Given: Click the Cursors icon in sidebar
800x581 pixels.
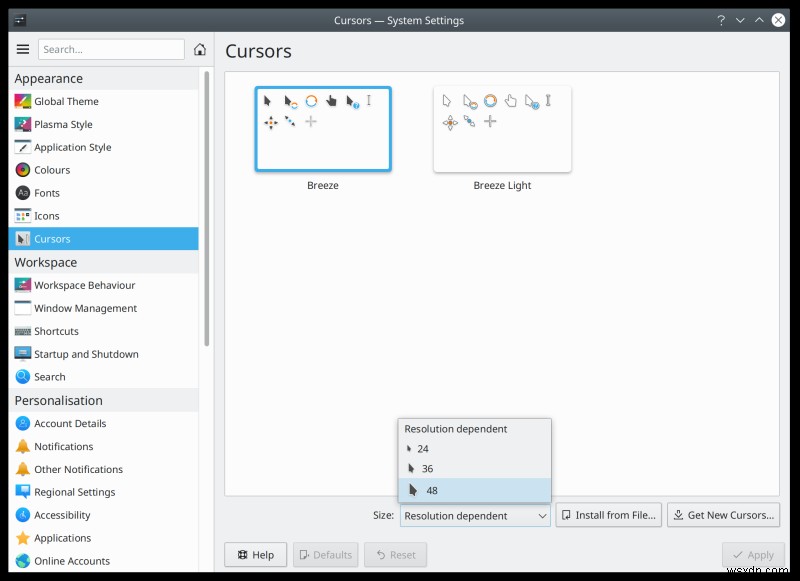Looking at the screenshot, I should click(x=23, y=239).
